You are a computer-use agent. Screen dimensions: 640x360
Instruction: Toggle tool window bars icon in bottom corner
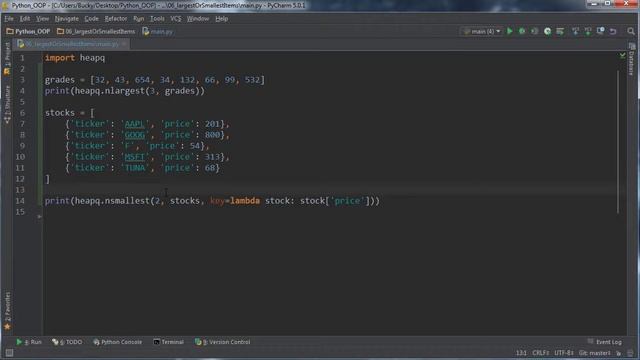point(9,353)
